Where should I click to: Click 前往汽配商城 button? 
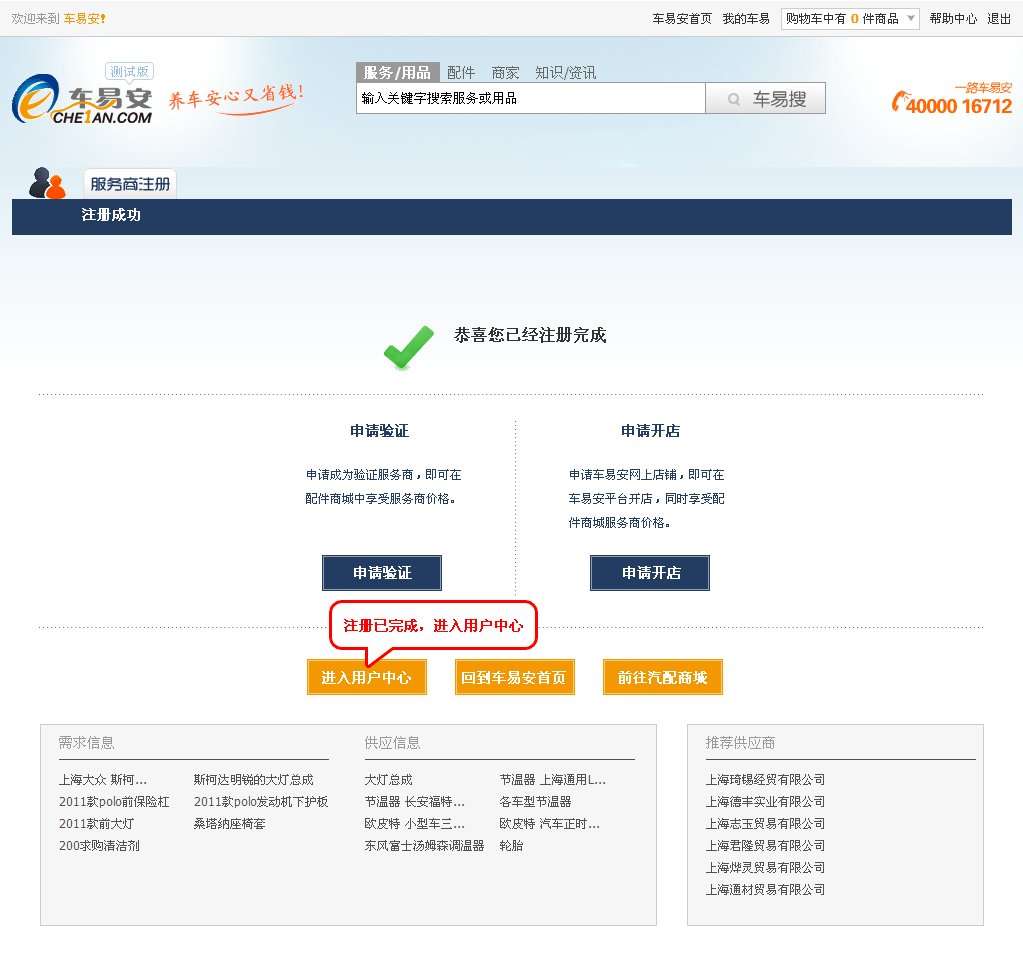[663, 677]
